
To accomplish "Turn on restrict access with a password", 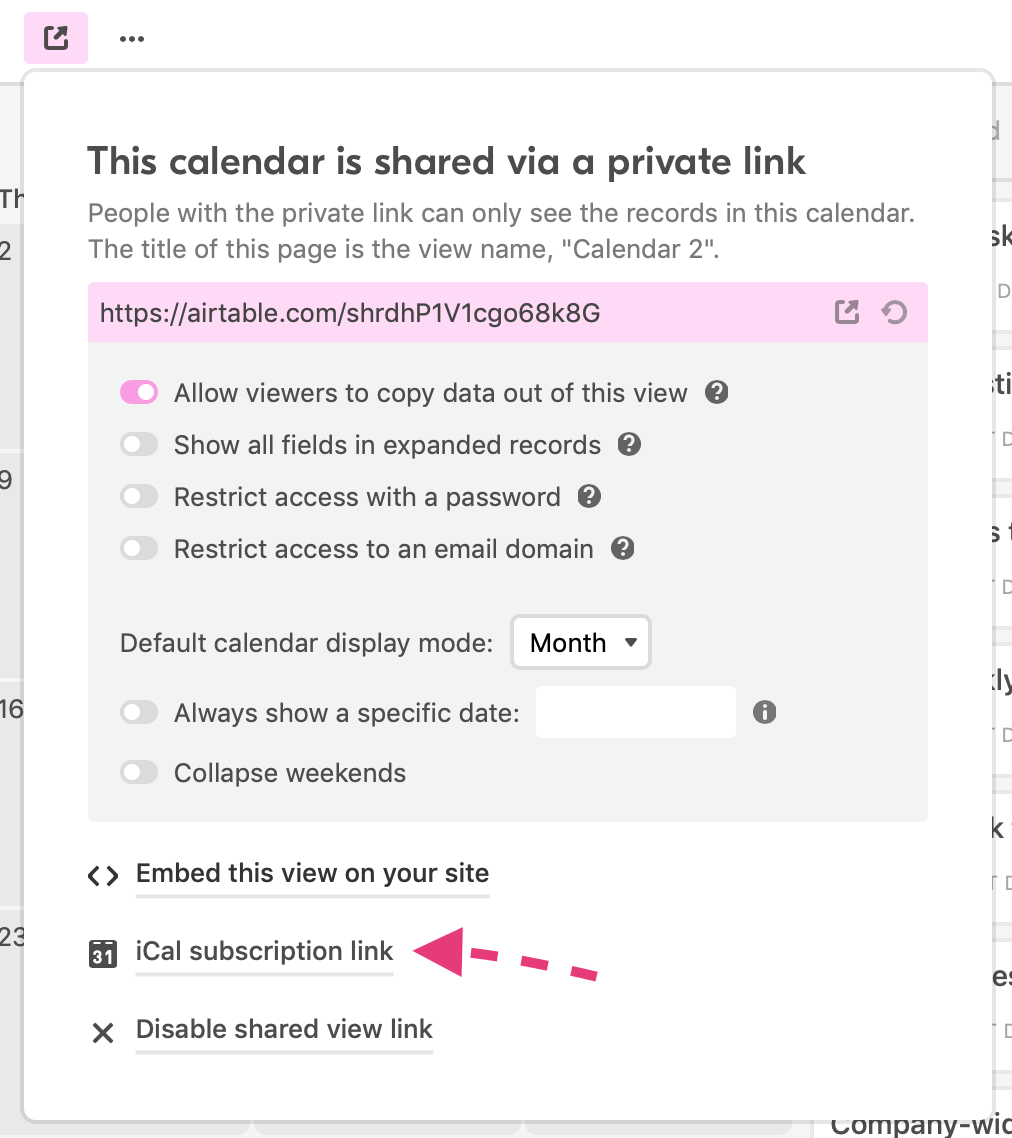I will tap(139, 496).
